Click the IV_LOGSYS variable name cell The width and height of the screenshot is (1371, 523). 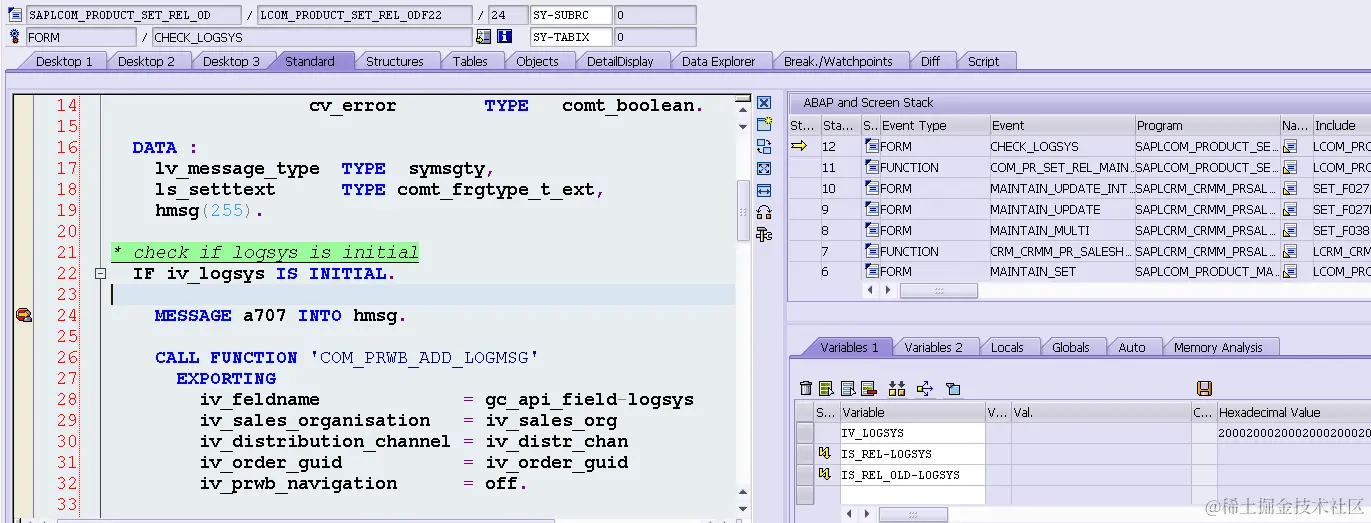[x=912, y=433]
